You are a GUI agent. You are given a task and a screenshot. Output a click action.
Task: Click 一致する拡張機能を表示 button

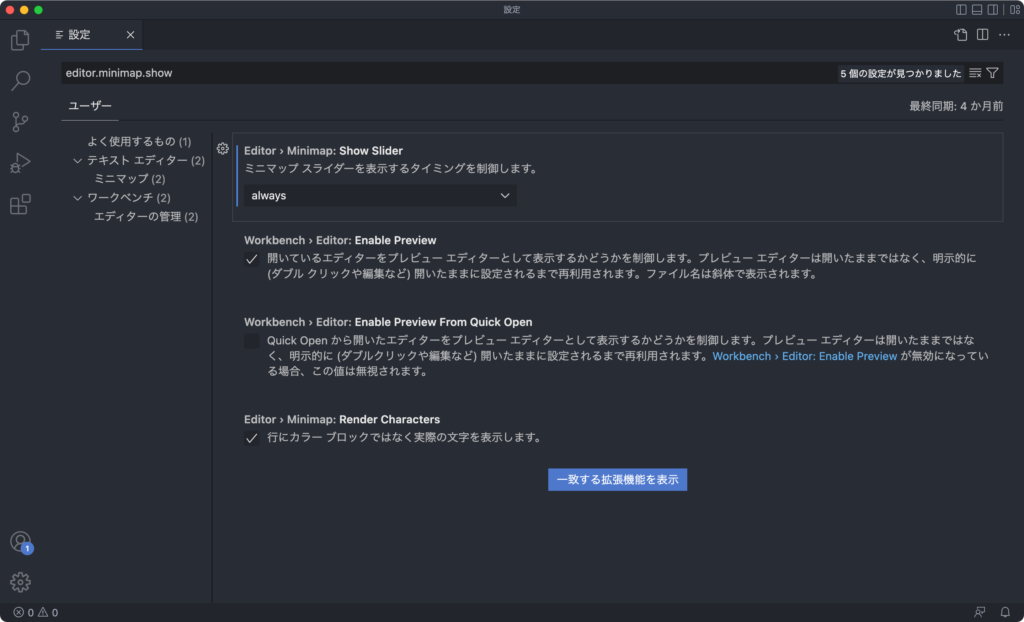click(x=617, y=480)
